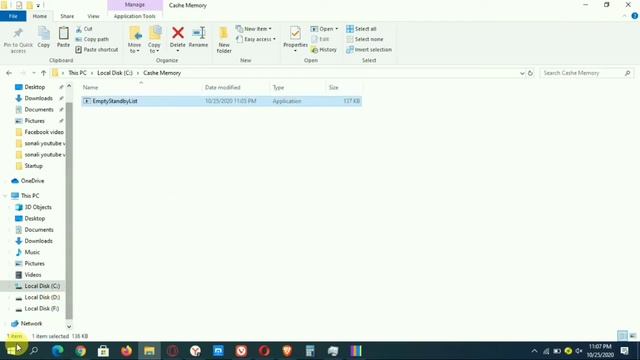Viewport: 640px width, 360px height.
Task: Open Copy to dropdown
Action: (154, 40)
